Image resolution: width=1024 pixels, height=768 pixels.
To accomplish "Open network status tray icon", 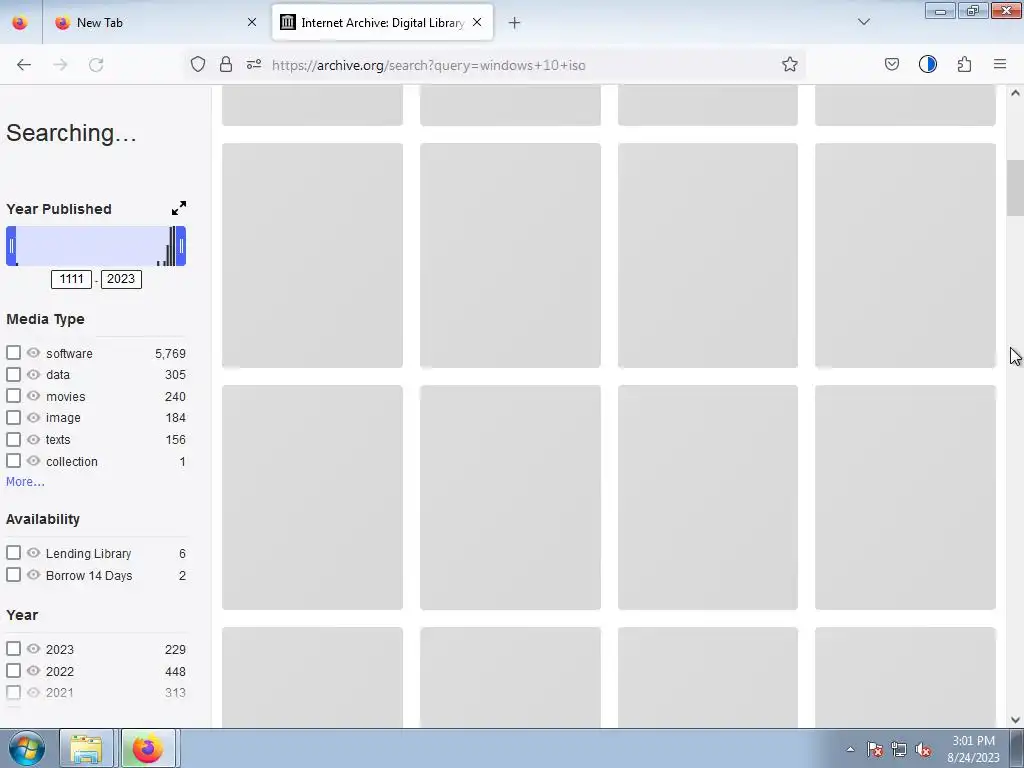I will click(x=899, y=750).
